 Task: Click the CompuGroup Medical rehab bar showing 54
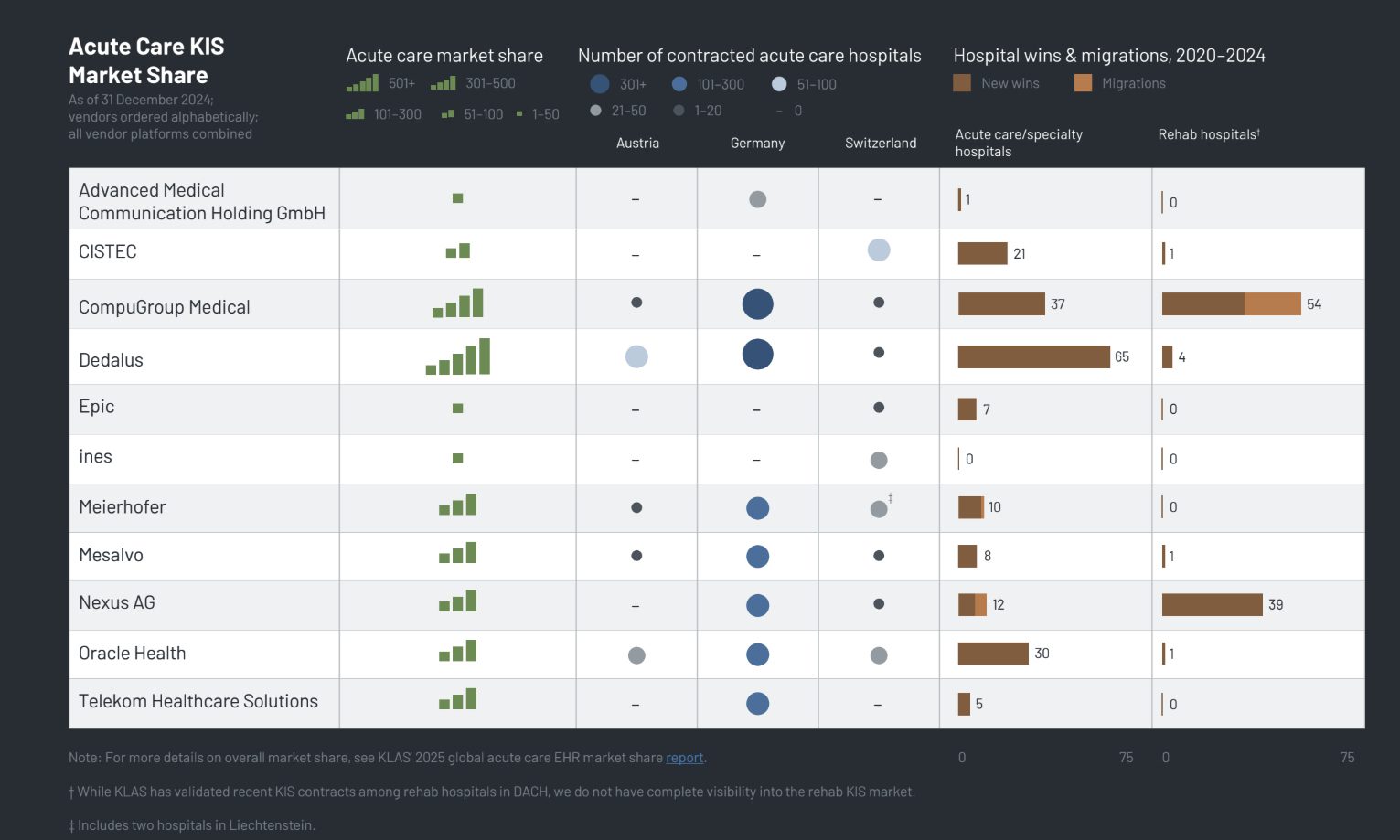[1231, 303]
